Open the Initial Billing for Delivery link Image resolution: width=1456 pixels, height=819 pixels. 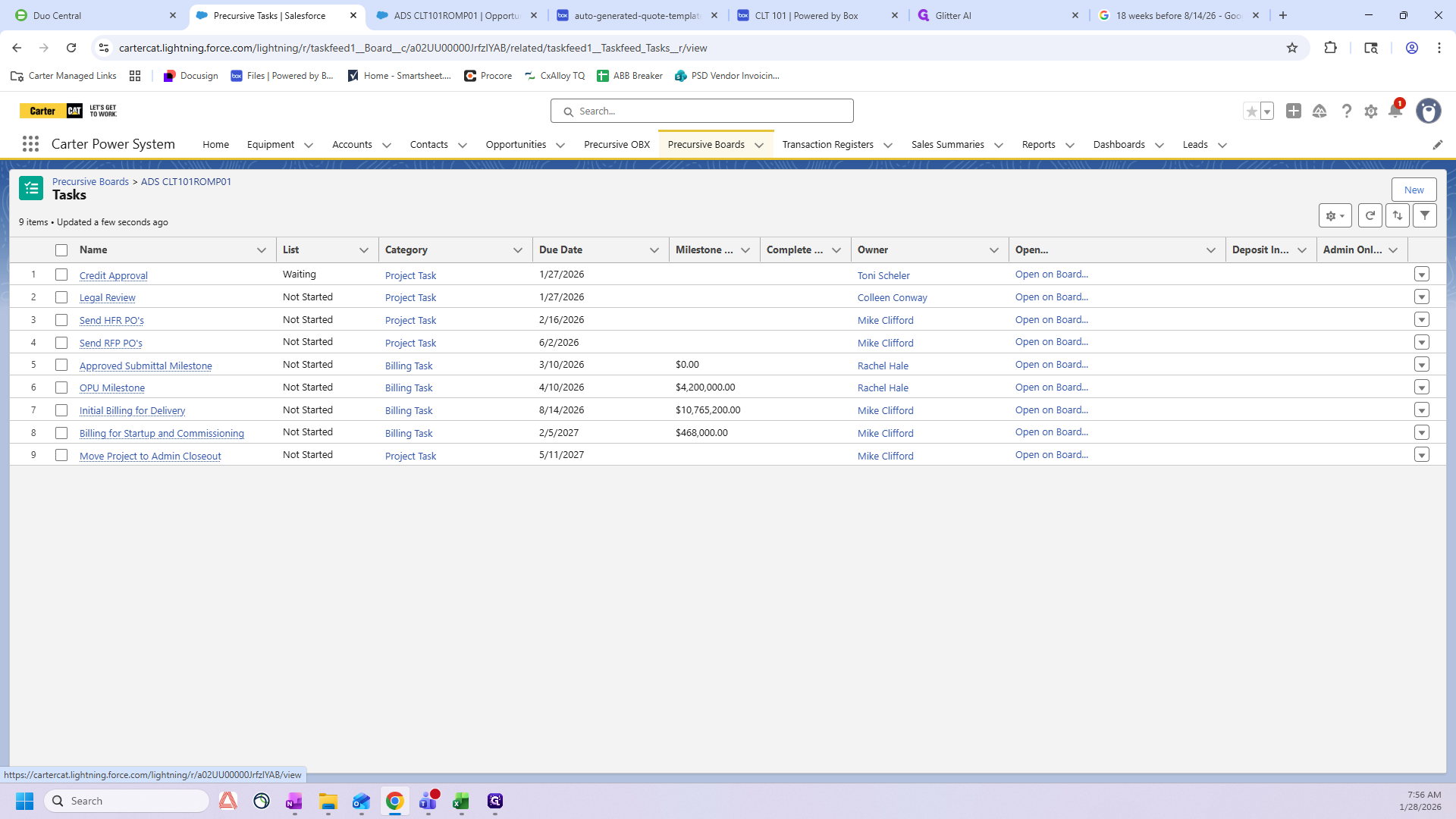click(x=132, y=410)
